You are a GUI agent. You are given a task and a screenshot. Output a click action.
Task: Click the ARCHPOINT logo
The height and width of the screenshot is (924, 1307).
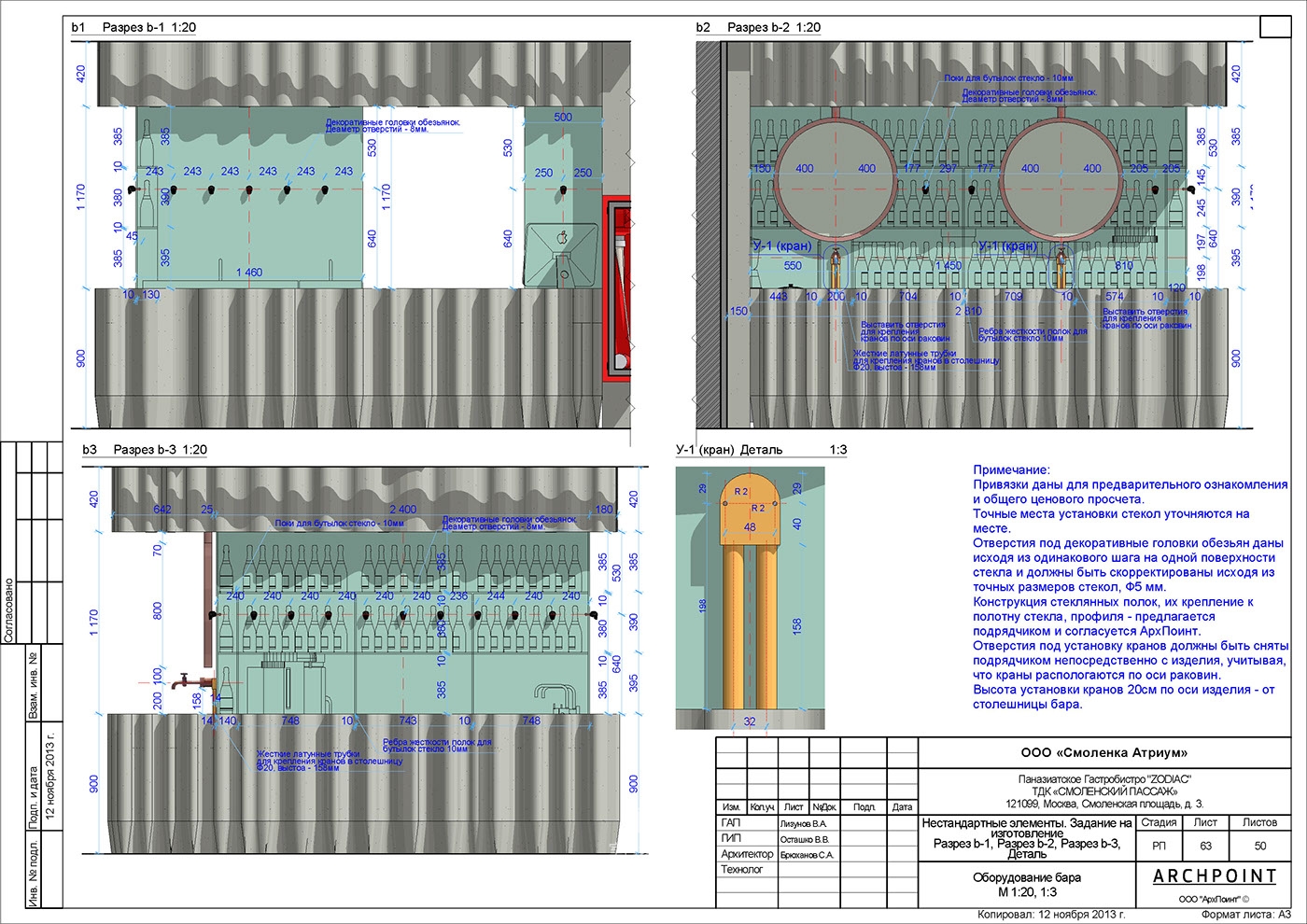[1215, 876]
